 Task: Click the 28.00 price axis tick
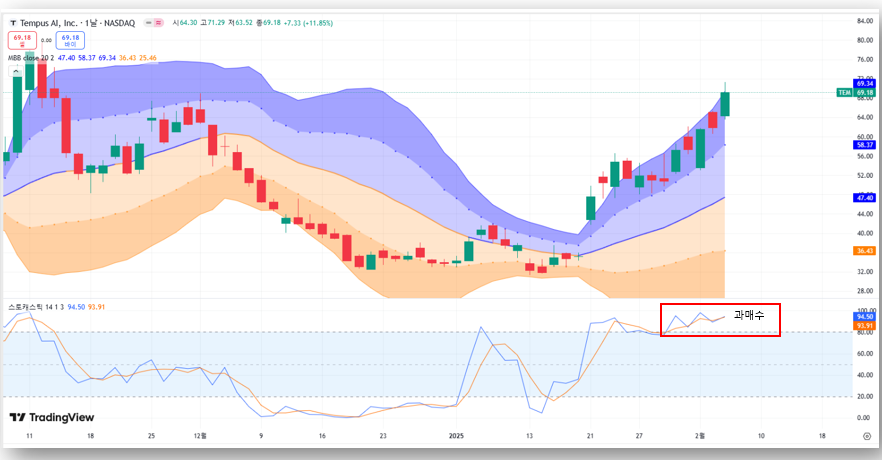click(x=865, y=291)
